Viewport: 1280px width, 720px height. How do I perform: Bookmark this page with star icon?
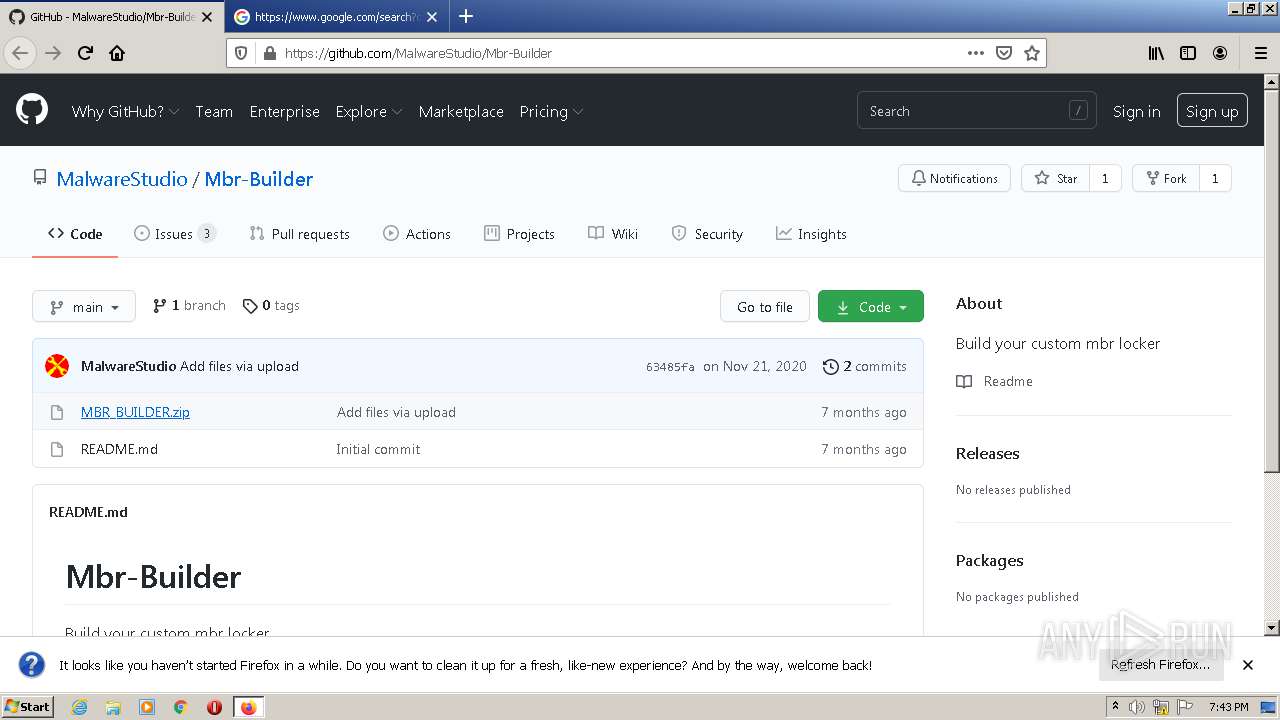click(1032, 53)
